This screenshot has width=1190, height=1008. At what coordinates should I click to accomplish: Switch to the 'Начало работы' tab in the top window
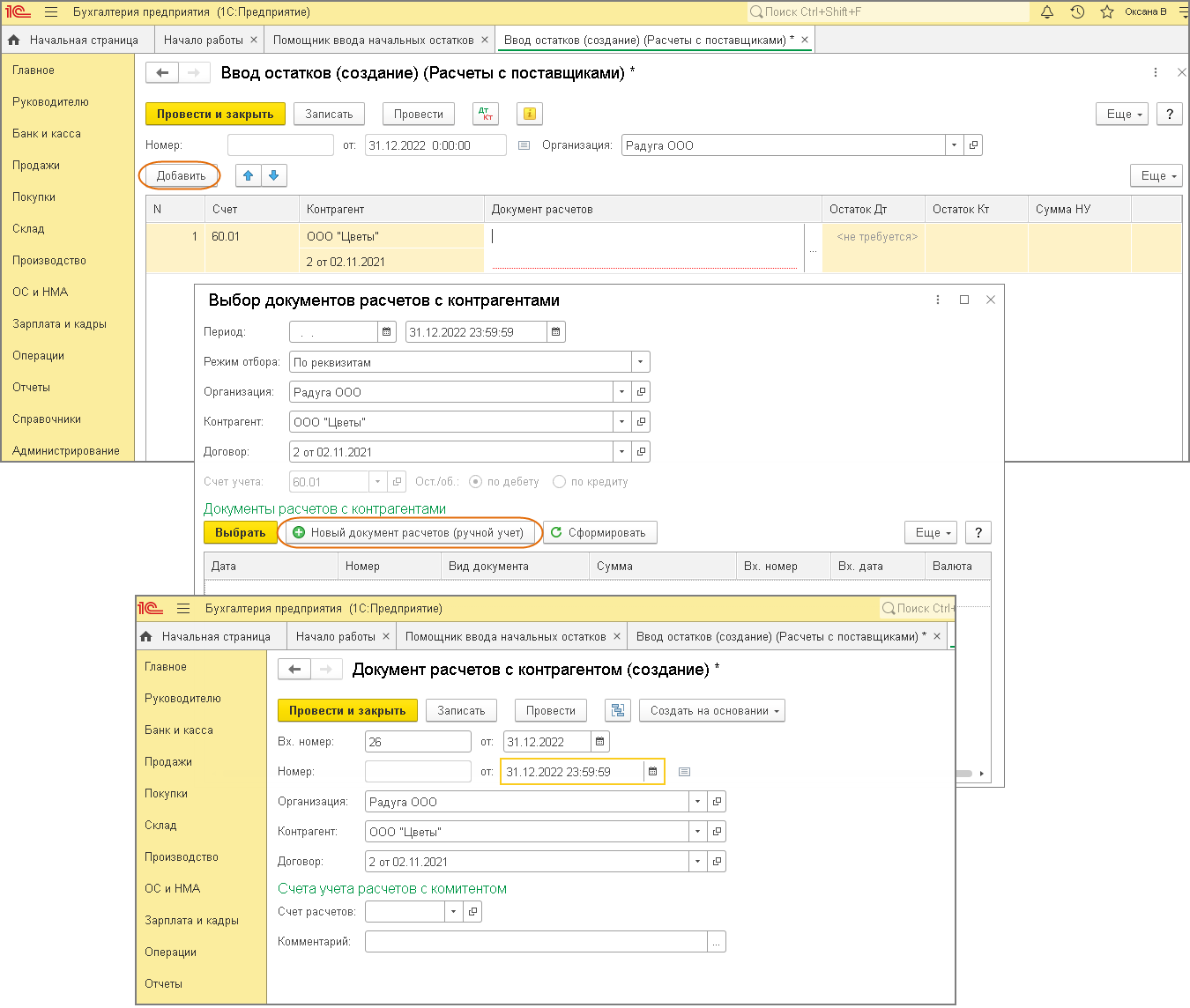pyautogui.click(x=204, y=40)
